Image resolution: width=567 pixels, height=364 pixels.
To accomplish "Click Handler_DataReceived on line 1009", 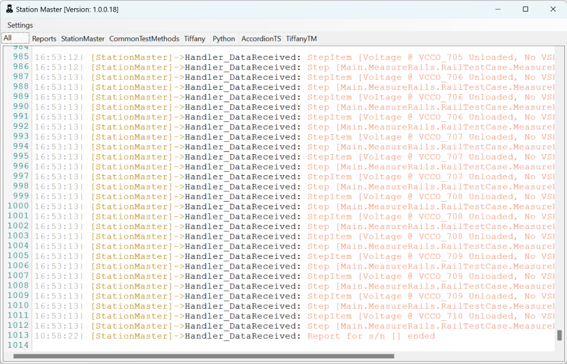I will 243,296.
